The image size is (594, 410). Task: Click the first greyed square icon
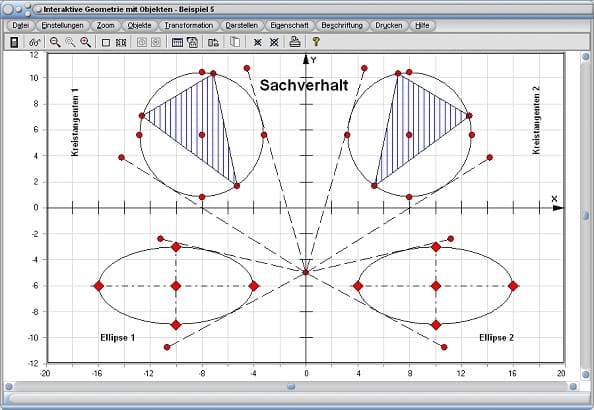pyautogui.click(x=141, y=42)
